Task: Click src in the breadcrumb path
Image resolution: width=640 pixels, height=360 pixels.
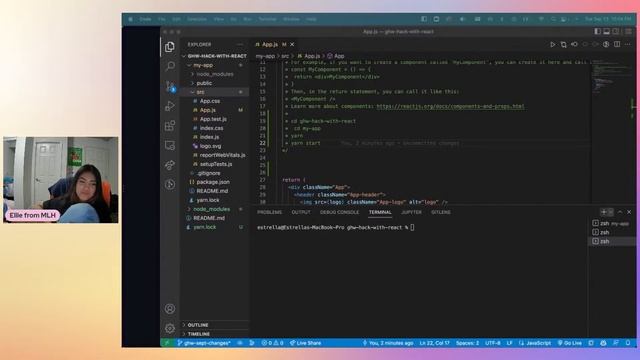Action: coord(285,56)
